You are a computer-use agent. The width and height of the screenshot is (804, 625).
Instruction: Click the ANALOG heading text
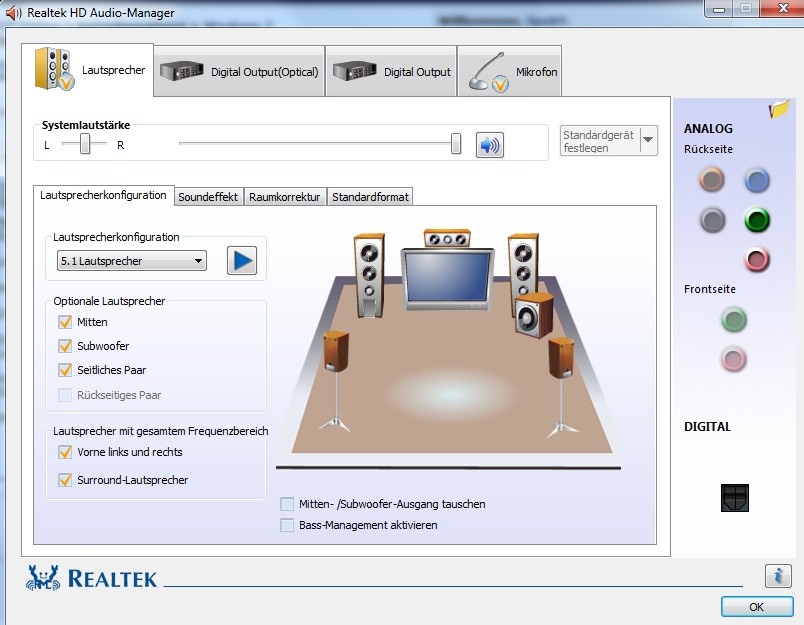pyautogui.click(x=708, y=129)
